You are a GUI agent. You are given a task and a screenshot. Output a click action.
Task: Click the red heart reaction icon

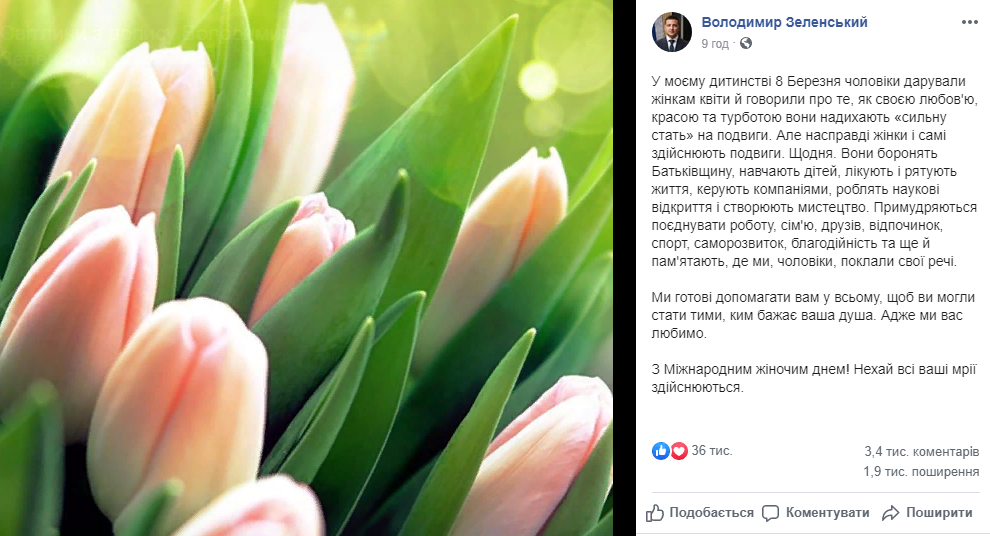point(679,451)
